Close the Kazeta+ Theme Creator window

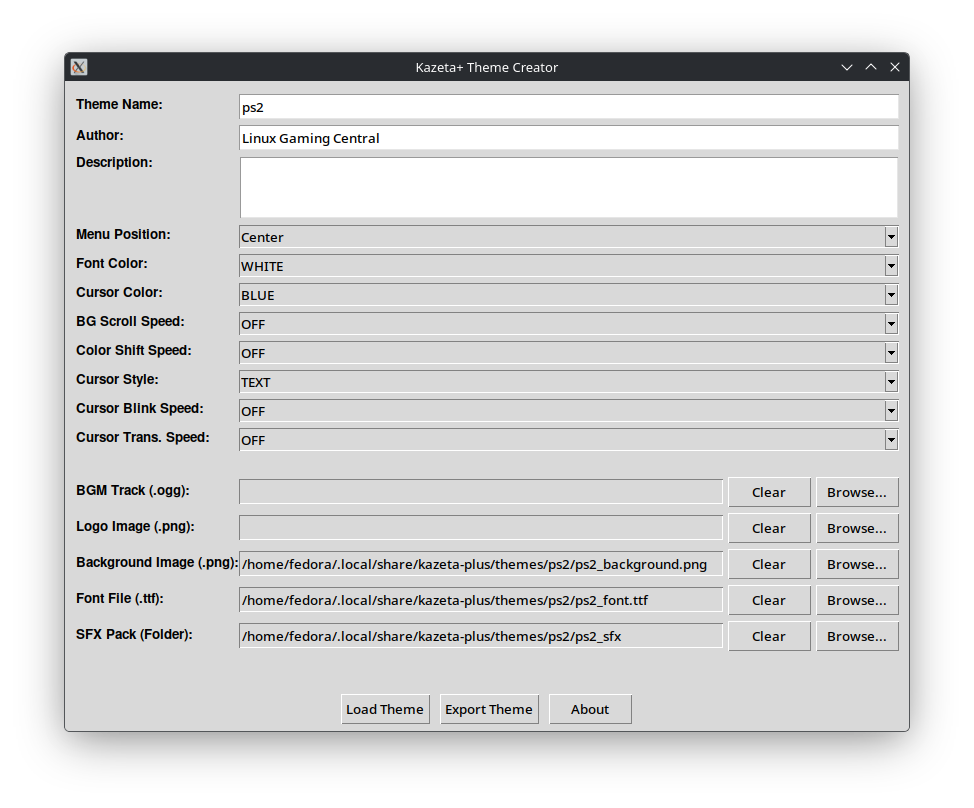[x=894, y=67]
